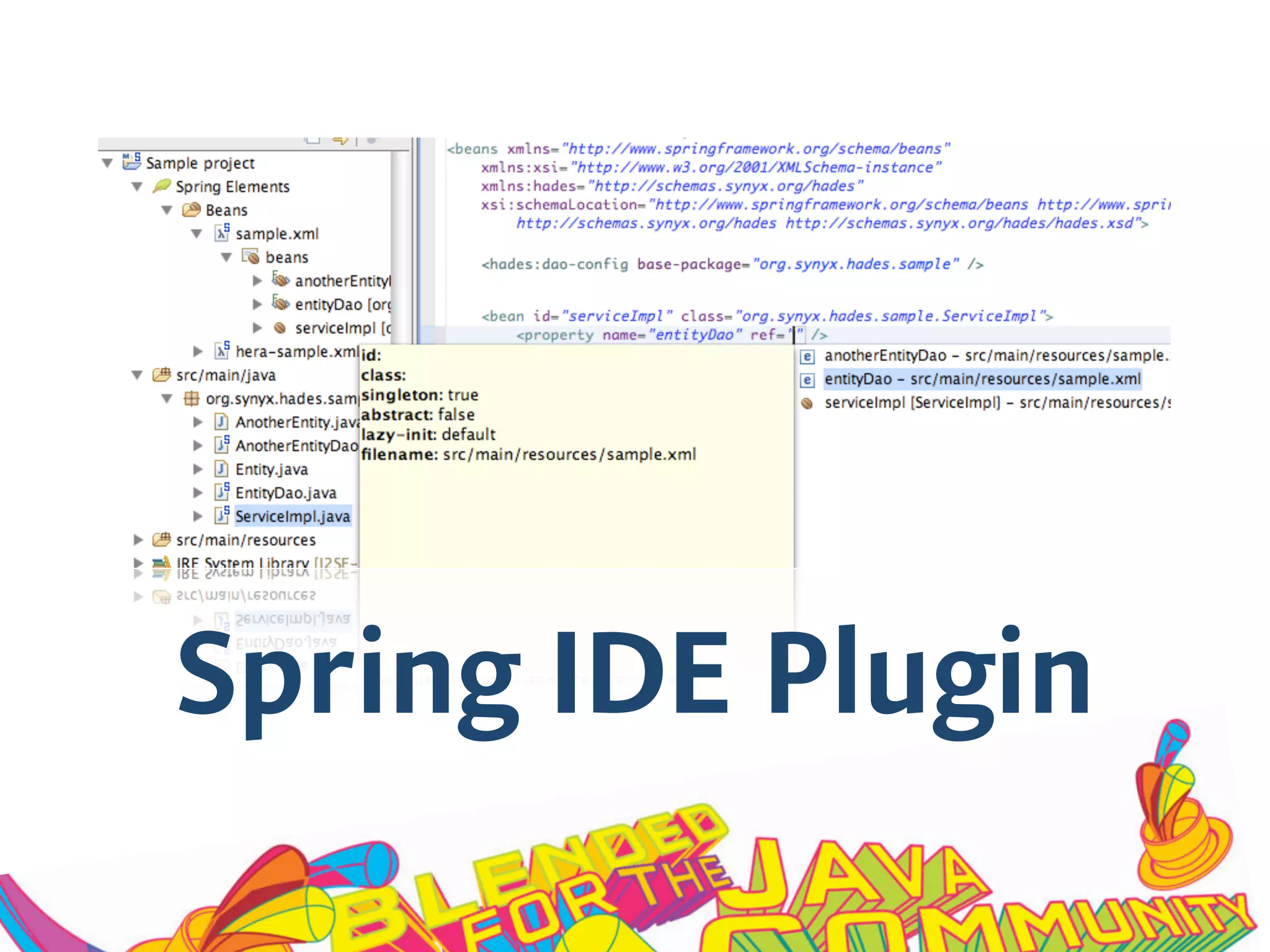Expand the AnotherEntity.java node
Viewport: 1270px width, 952px height.
point(198,422)
